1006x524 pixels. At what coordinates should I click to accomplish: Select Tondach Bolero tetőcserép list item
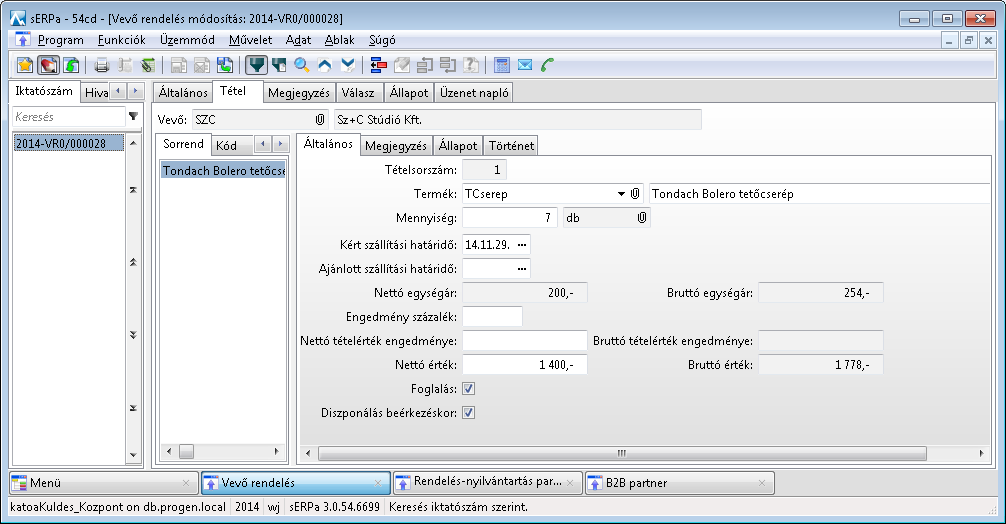pyautogui.click(x=223, y=171)
